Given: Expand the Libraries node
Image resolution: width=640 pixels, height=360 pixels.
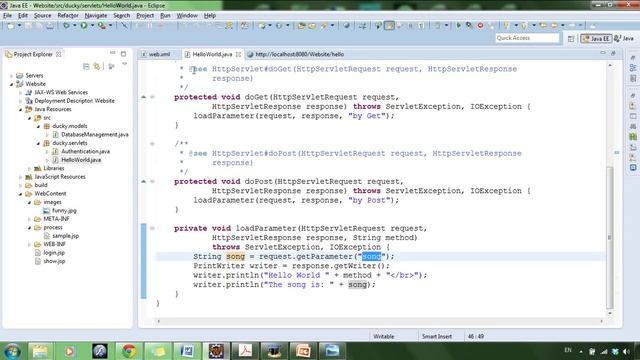Looking at the screenshot, I should click(x=29, y=169).
